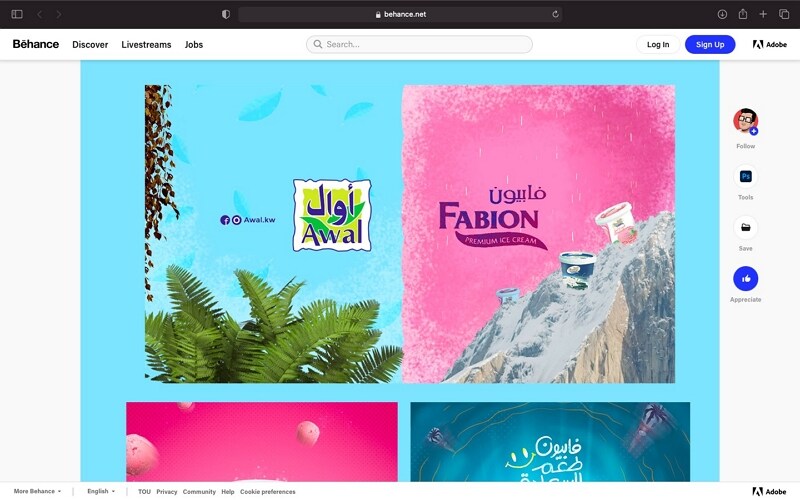Screen dimensions: 800x500
Task: Open the Help footer link
Action: [228, 492]
